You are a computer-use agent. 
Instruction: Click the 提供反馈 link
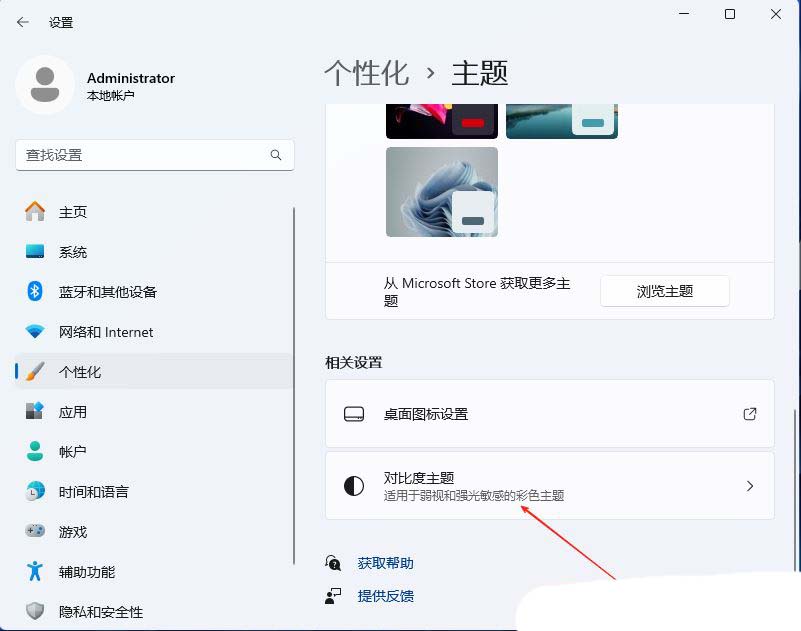pyautogui.click(x=385, y=596)
